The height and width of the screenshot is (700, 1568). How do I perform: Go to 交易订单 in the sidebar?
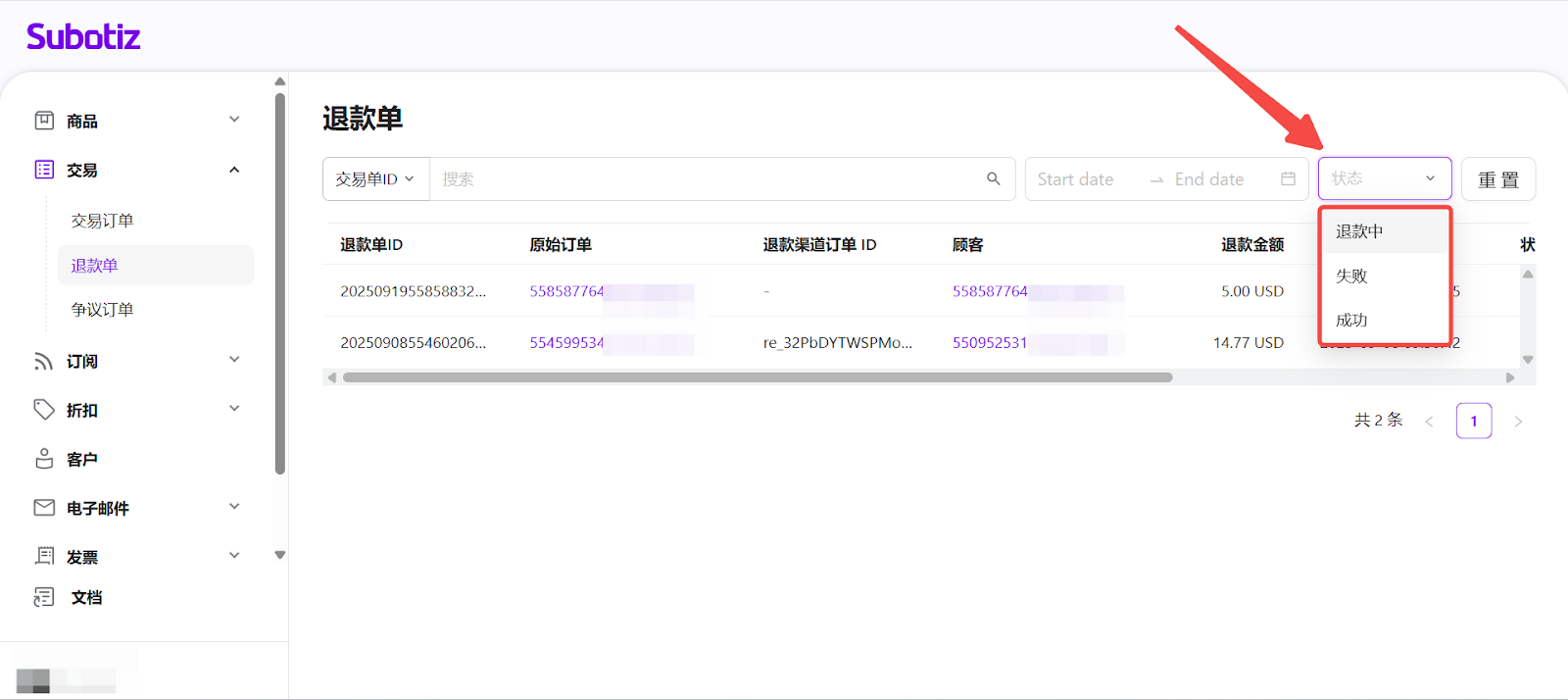coord(102,221)
